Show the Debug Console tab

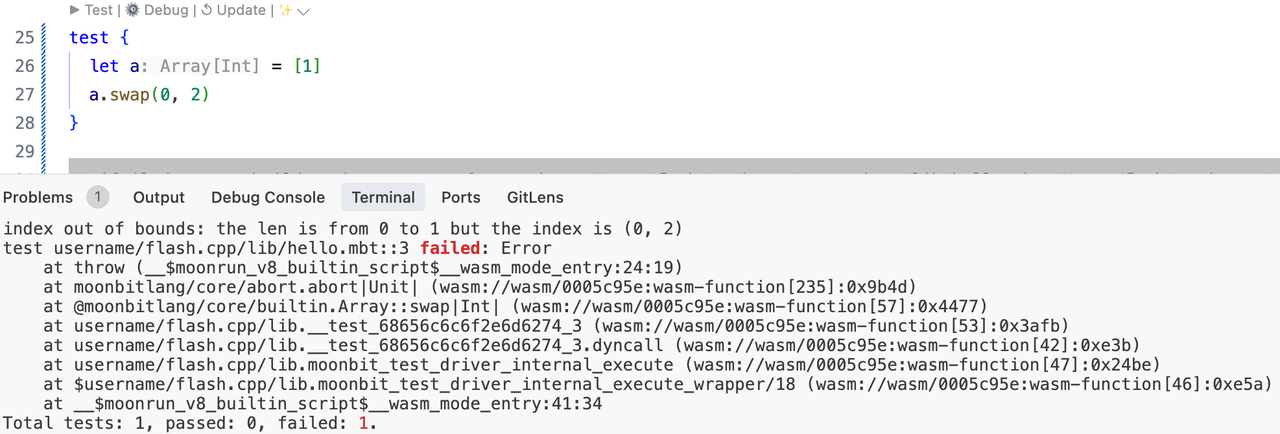click(268, 197)
